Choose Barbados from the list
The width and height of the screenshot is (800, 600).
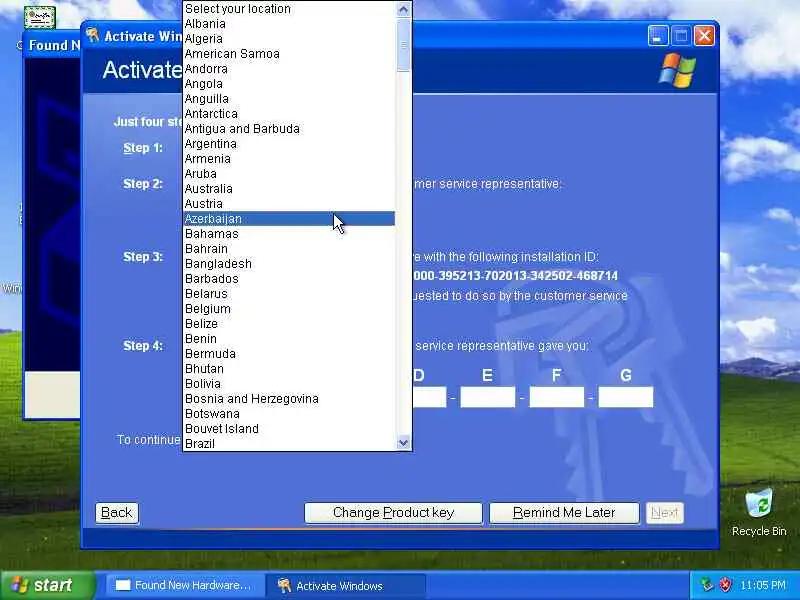[289, 279]
